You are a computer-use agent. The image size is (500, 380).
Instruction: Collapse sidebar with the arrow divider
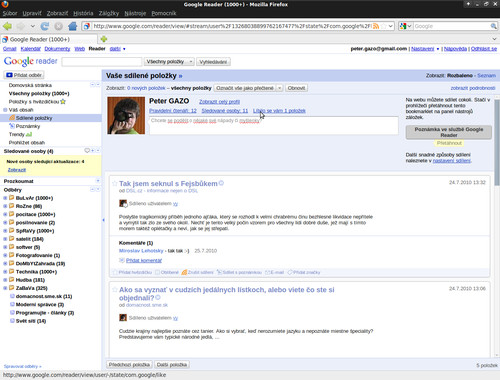pos(103,220)
